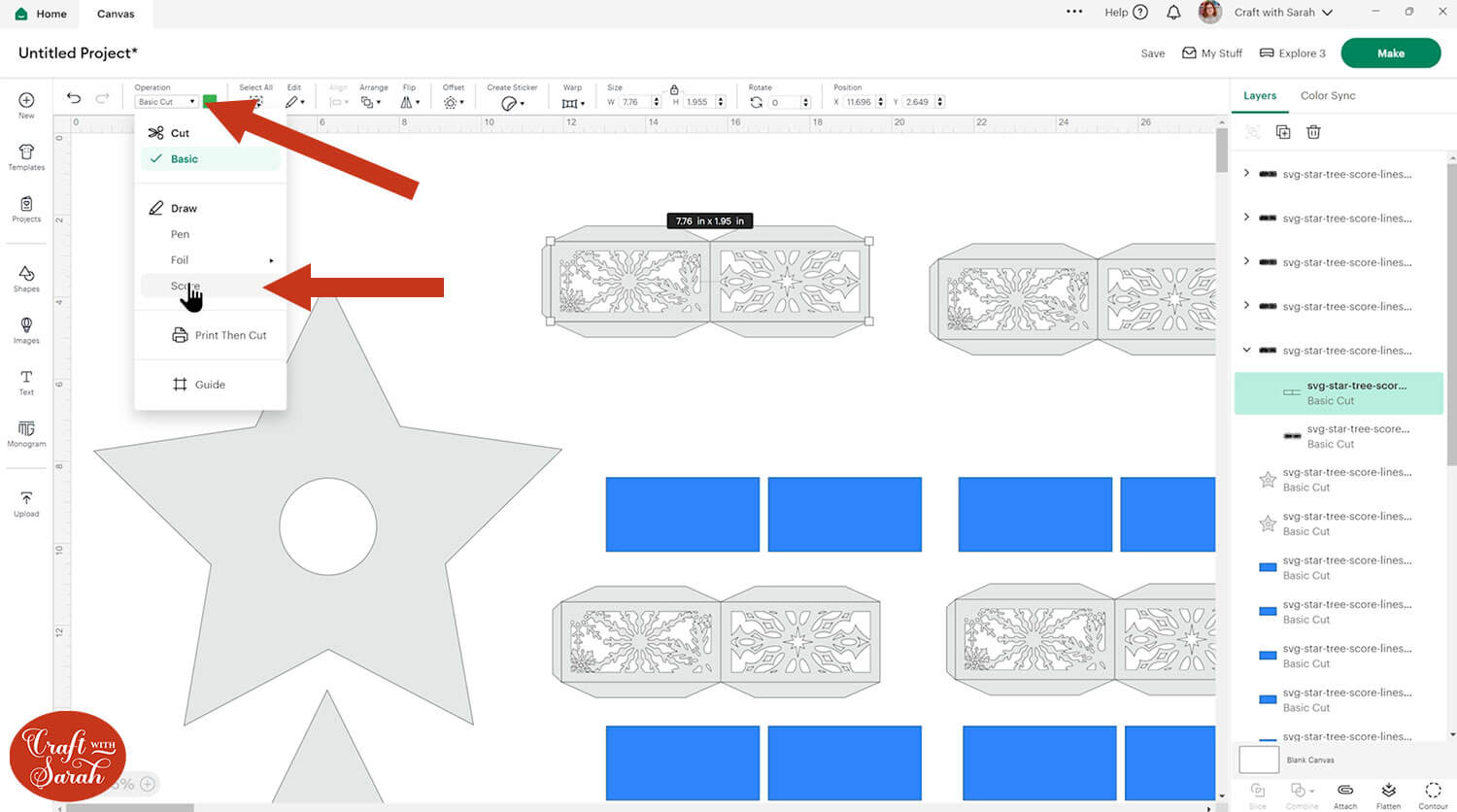Click the width W size field
The image size is (1457, 812).
(x=634, y=102)
